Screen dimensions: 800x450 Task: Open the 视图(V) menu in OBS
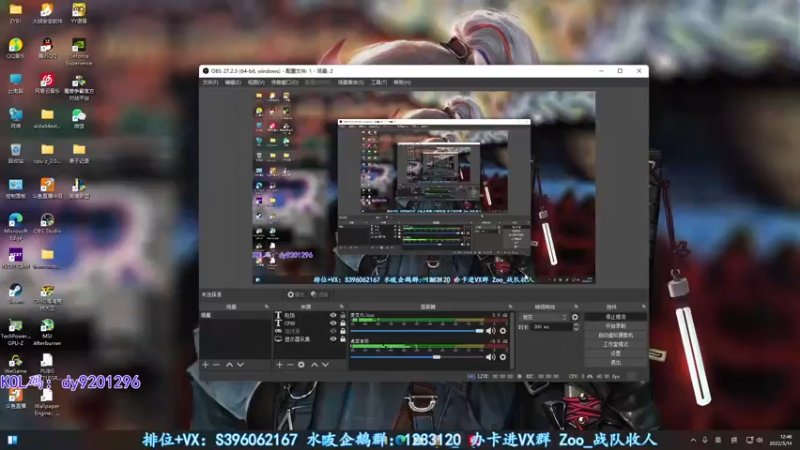coord(256,82)
